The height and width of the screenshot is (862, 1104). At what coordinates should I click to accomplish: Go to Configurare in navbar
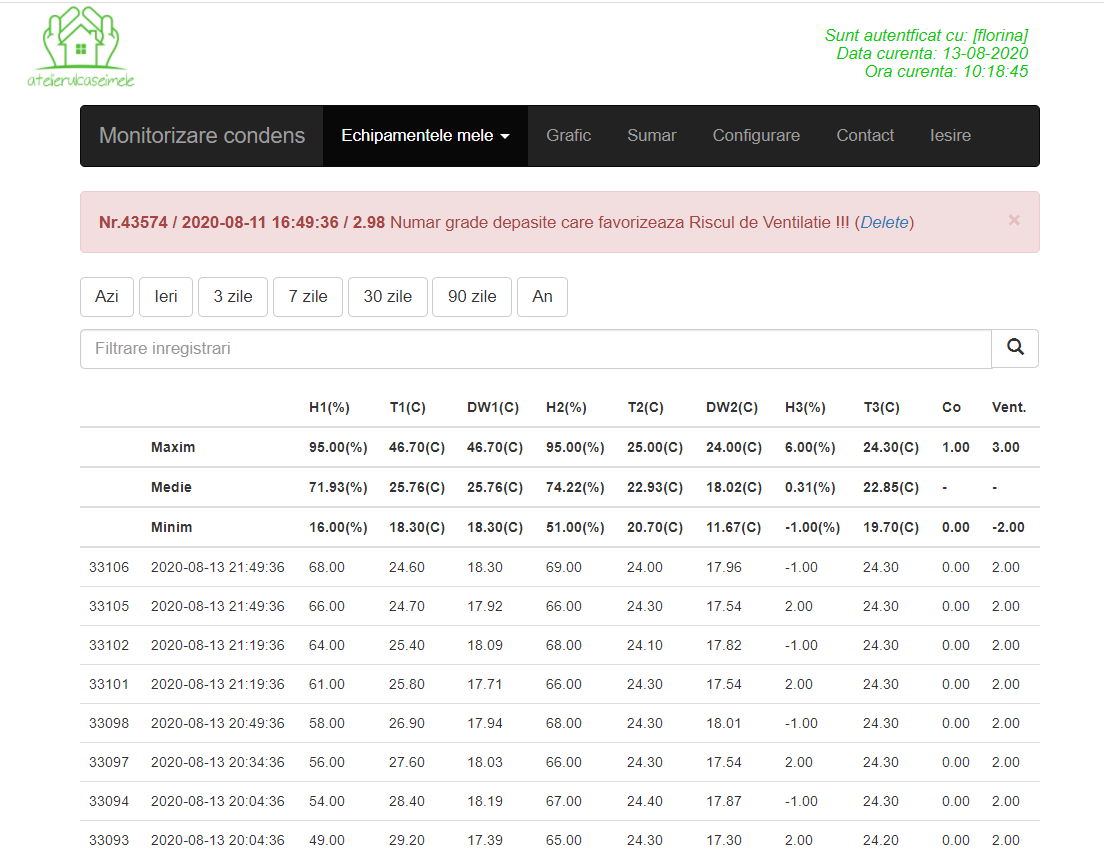point(755,136)
